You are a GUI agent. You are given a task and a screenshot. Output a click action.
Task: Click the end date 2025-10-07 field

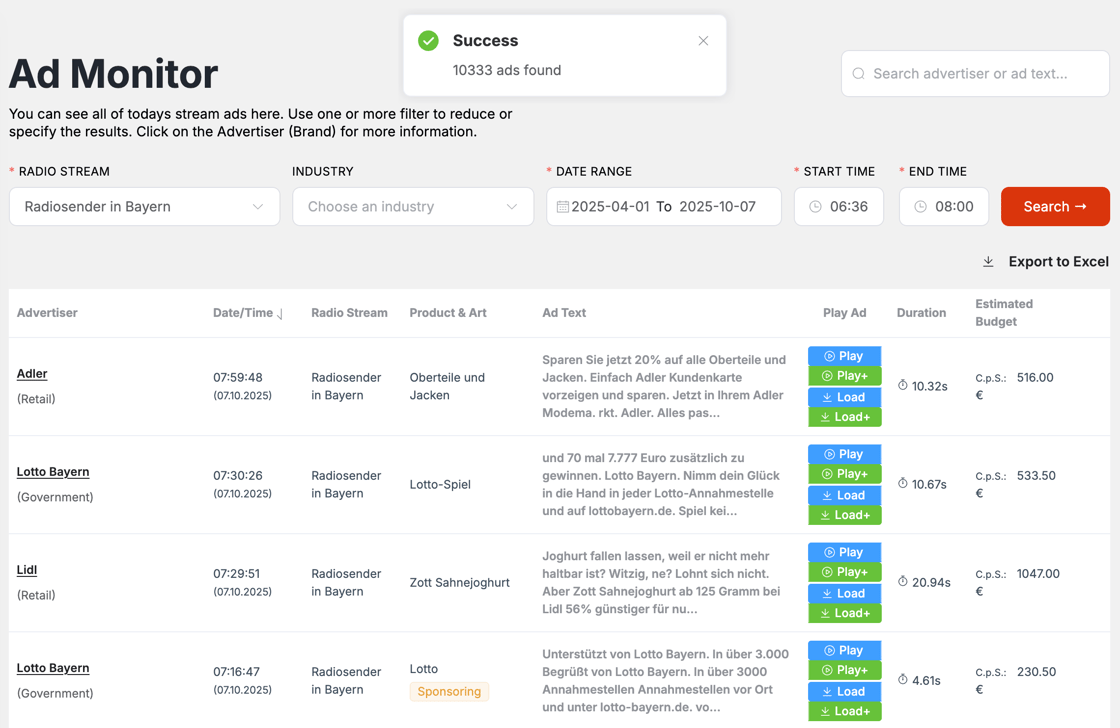pyautogui.click(x=717, y=207)
